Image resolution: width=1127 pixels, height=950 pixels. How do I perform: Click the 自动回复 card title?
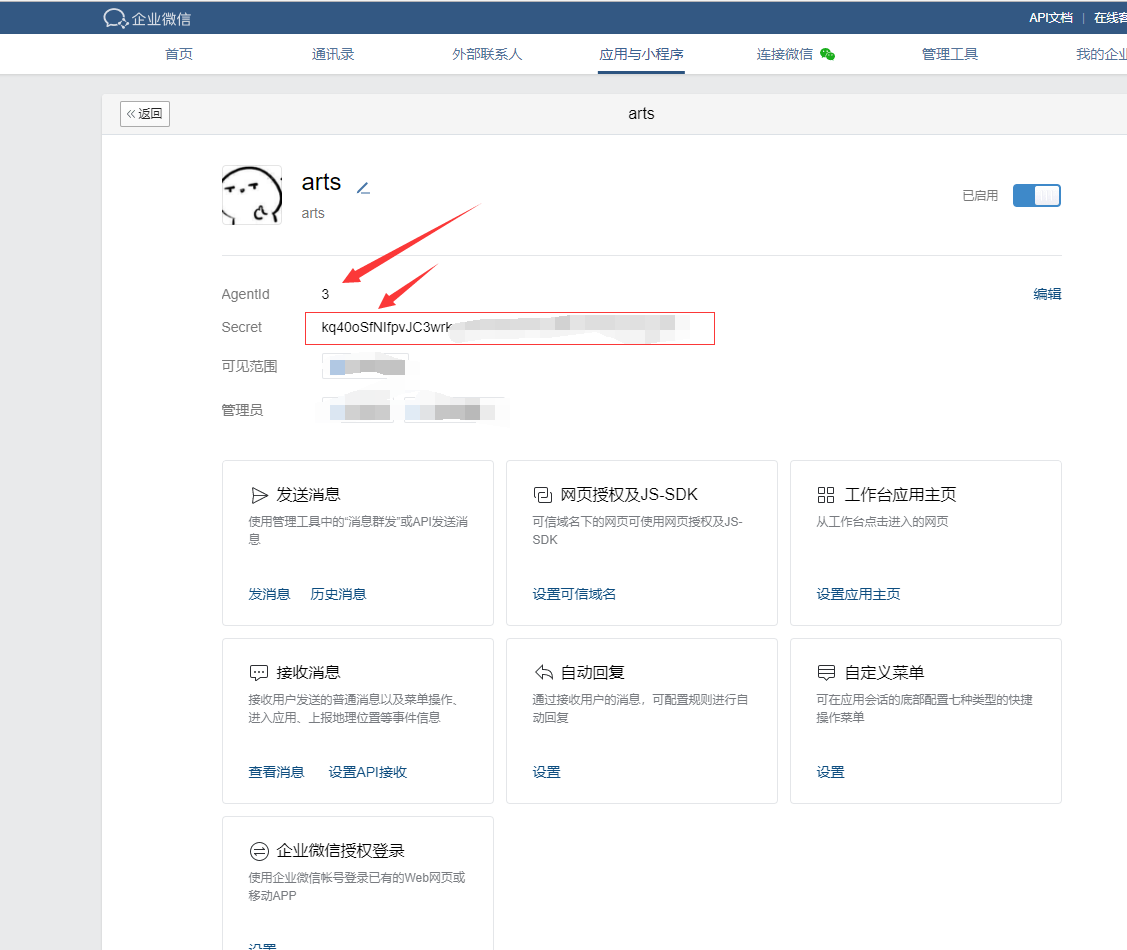[x=592, y=673]
